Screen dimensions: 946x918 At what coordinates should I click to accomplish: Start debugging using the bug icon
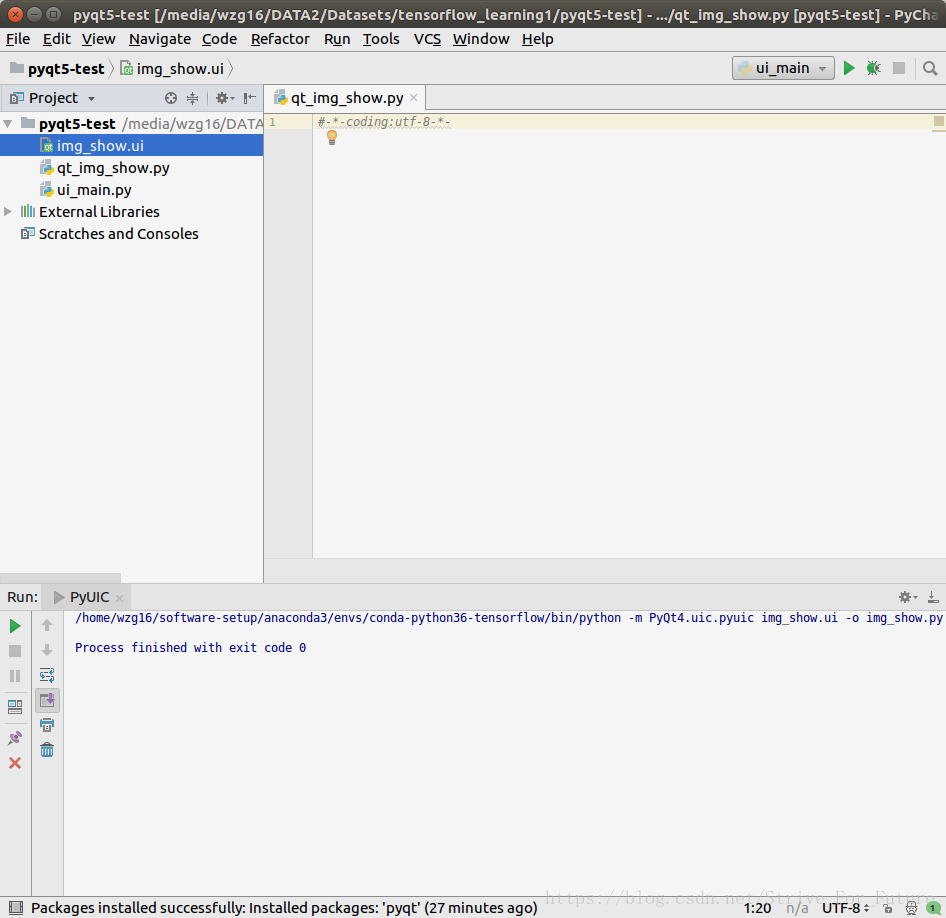872,67
